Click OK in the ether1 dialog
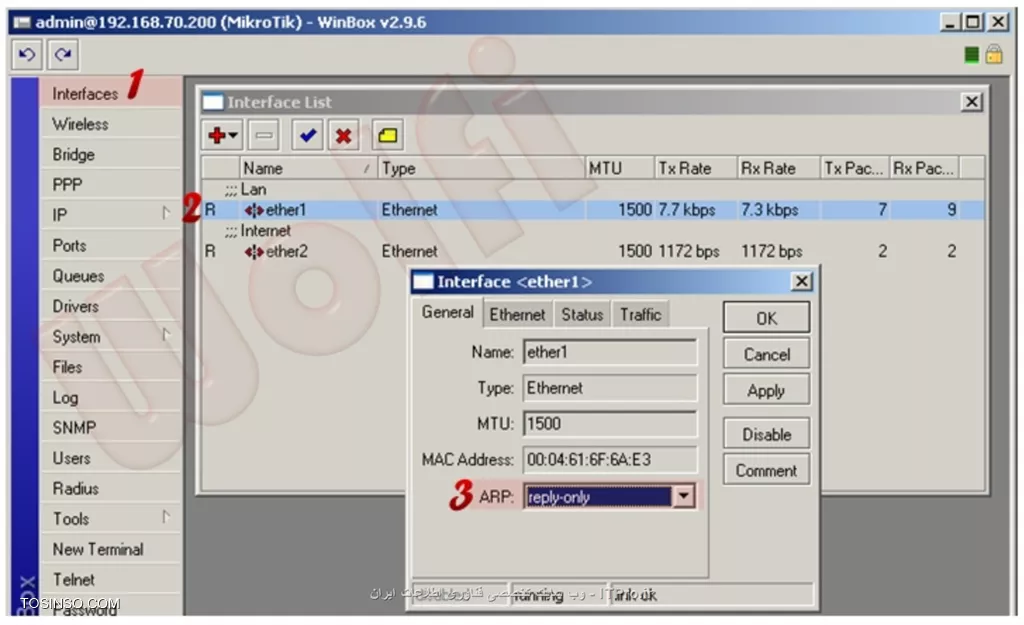 click(x=766, y=317)
